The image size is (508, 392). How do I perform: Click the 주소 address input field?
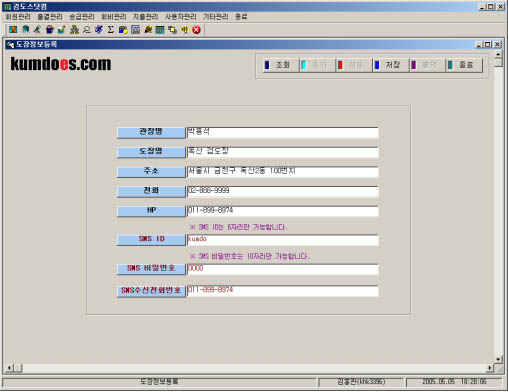point(282,172)
